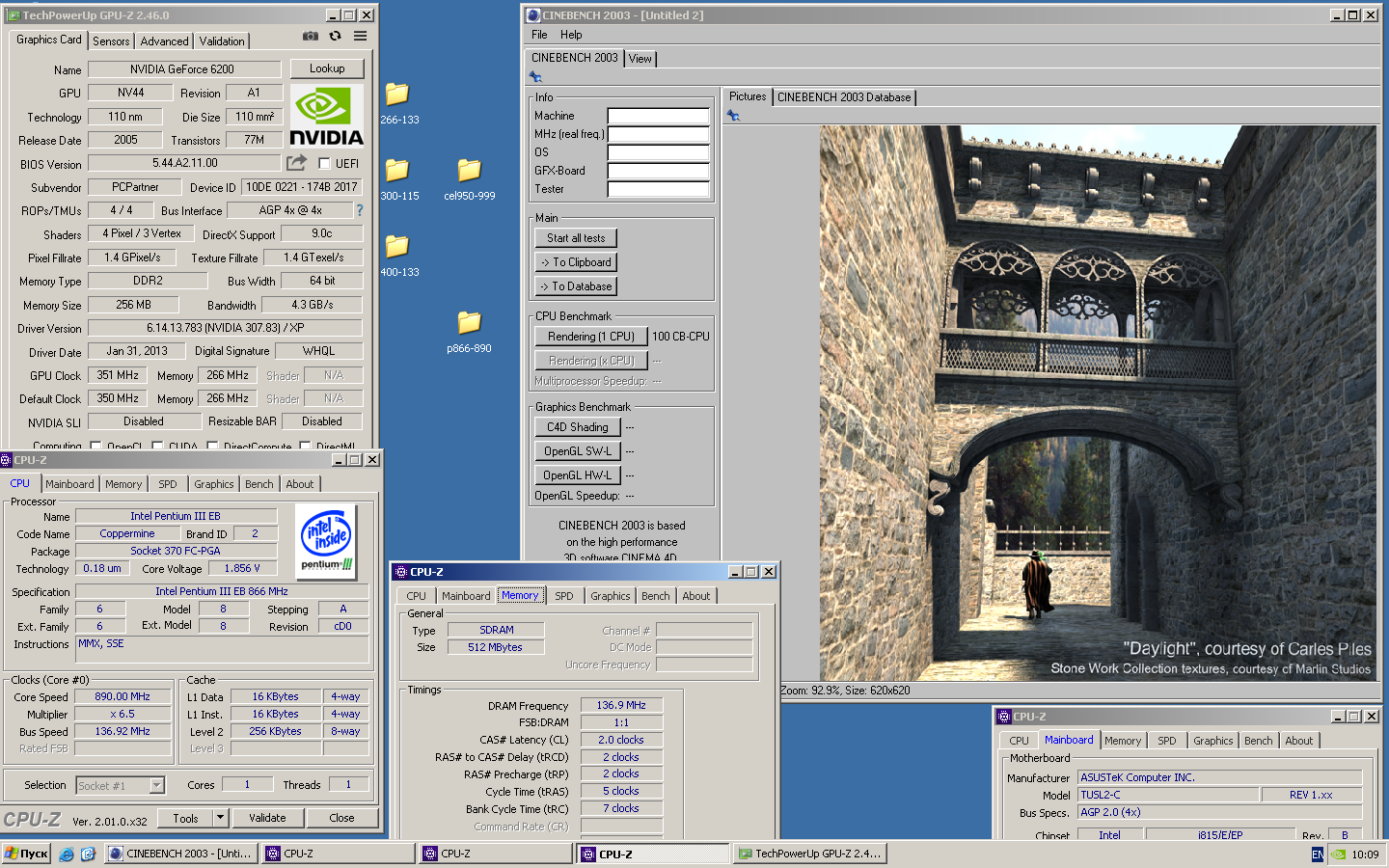Open SPD tab in CPU-Z Memory window

pyautogui.click(x=564, y=596)
